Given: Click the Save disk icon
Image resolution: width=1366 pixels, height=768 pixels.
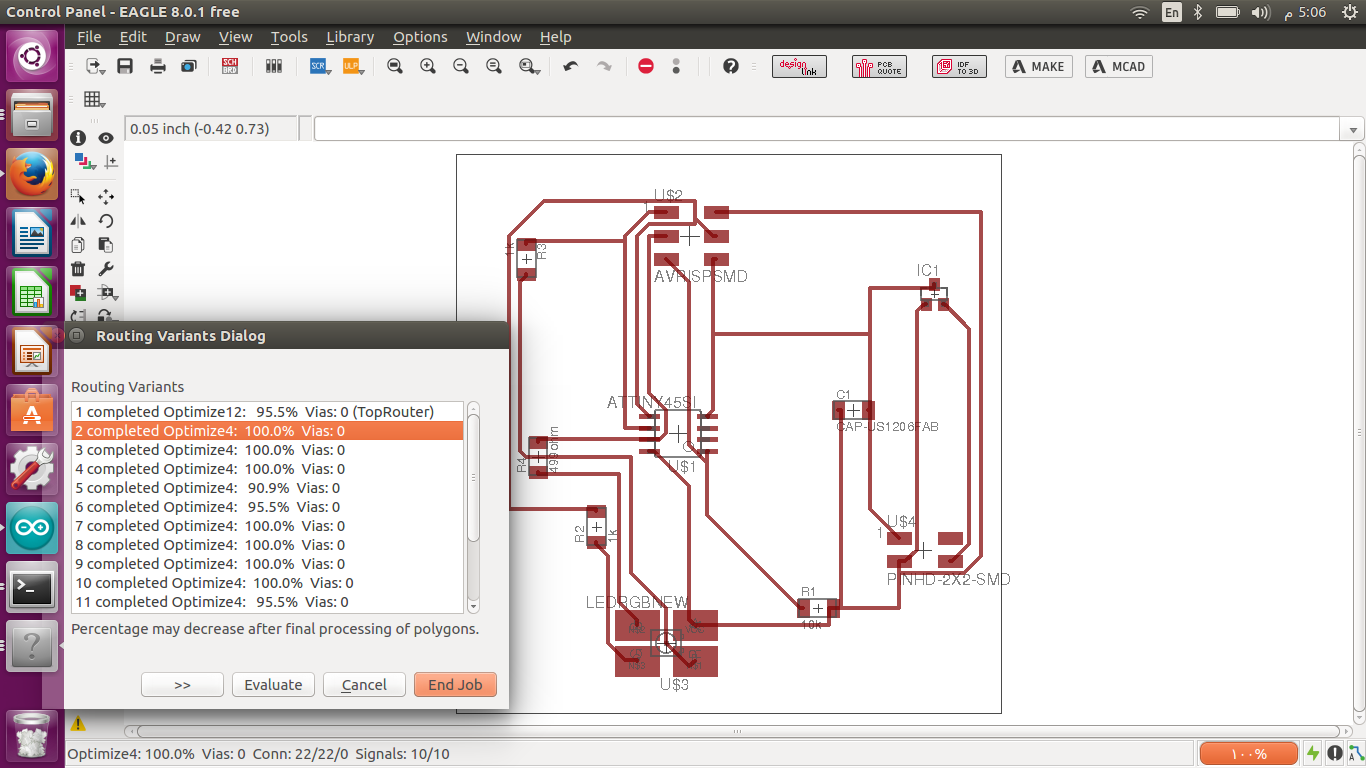Looking at the screenshot, I should [125, 66].
